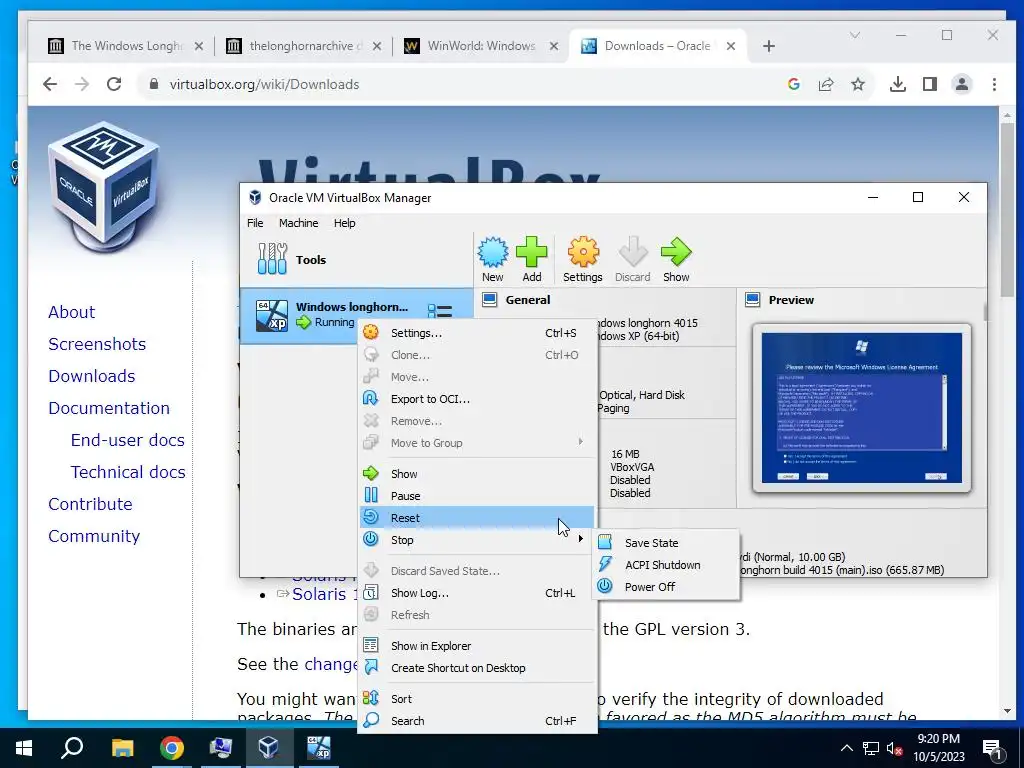This screenshot has height=768, width=1024.
Task: Open the Community sidebar link
Action: [x=94, y=536]
